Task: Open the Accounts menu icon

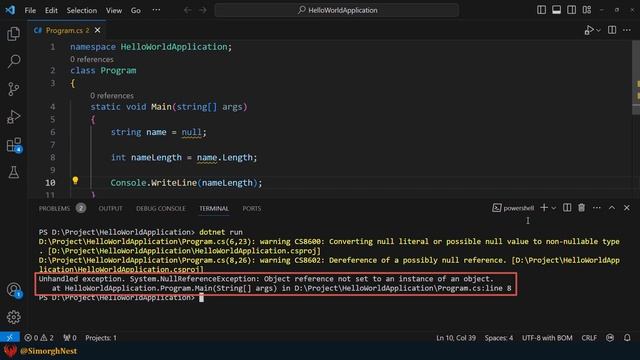Action: [13, 290]
